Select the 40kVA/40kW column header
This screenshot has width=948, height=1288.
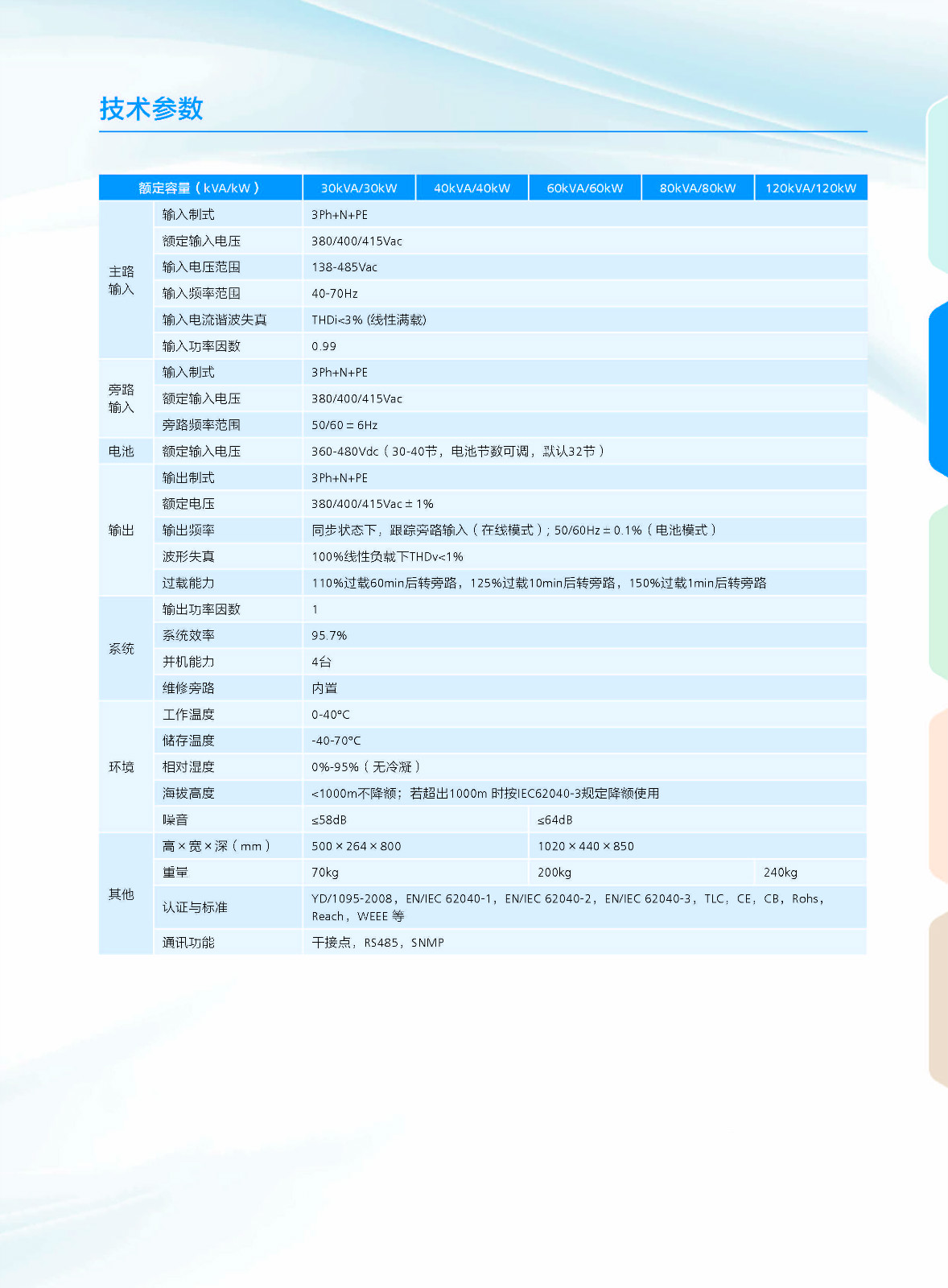(472, 188)
